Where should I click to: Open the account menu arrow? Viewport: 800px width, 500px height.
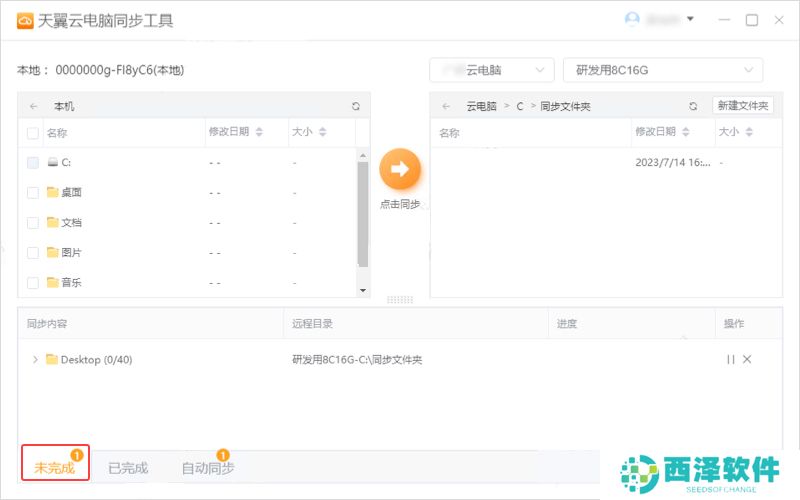coord(690,19)
